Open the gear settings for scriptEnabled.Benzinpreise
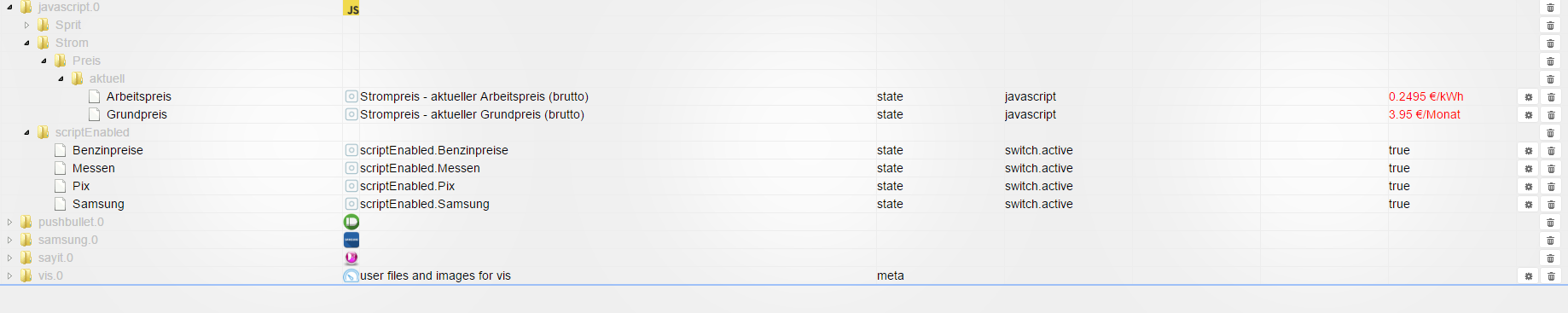The width and height of the screenshot is (1568, 313). 1529,151
